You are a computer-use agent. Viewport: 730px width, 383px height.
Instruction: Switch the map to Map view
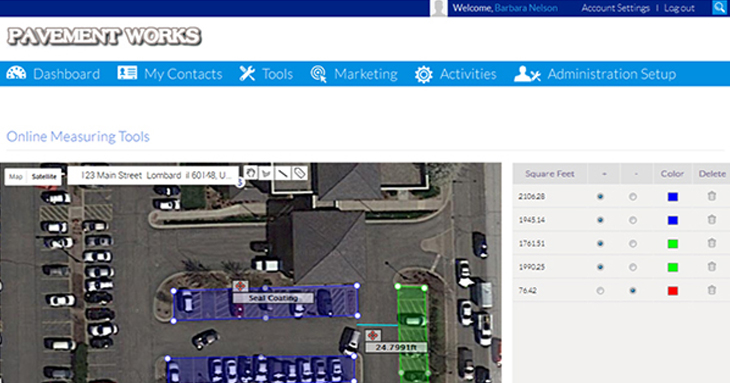click(16, 176)
